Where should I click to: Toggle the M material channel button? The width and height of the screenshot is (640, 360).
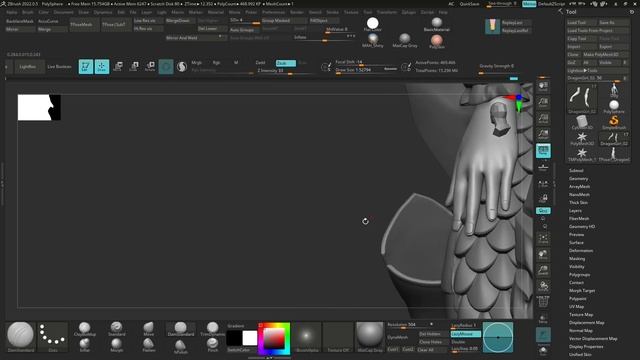pos(236,63)
